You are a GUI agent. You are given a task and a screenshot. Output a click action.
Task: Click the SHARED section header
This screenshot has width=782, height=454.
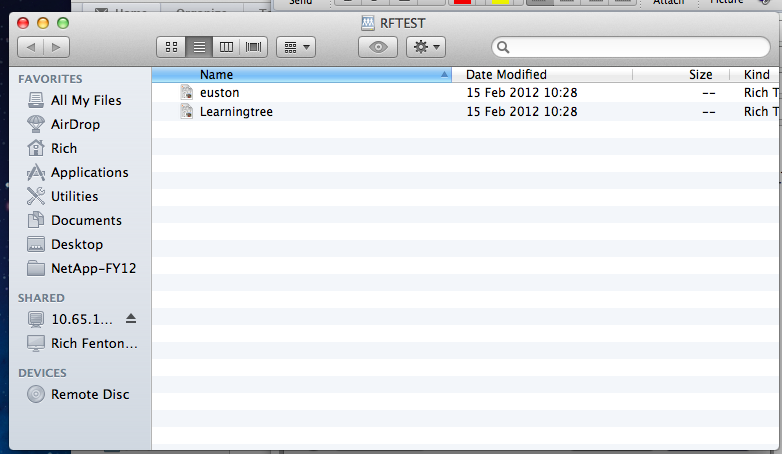41,298
